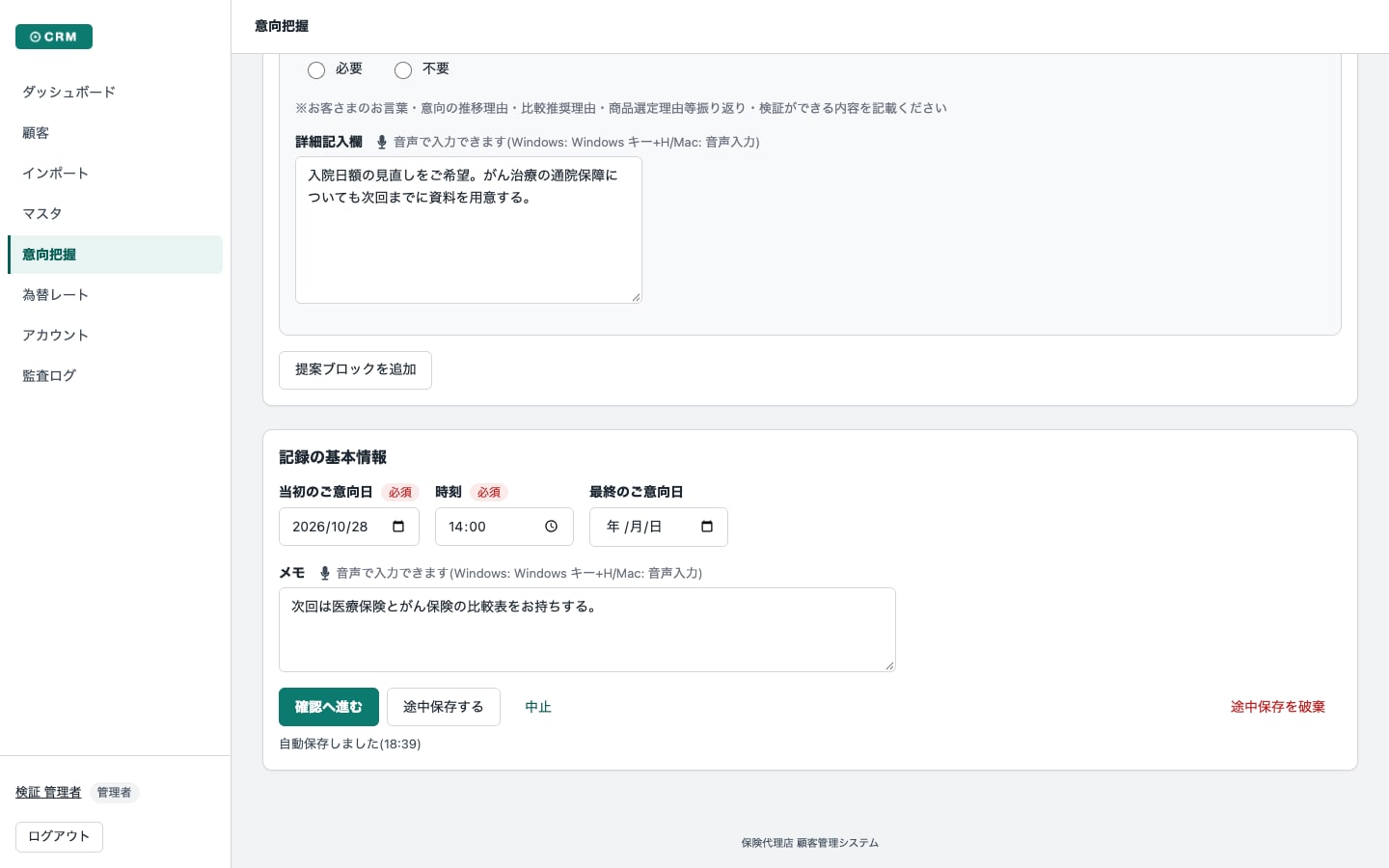
Task: Click 必須 badge next to 当初のご意向日
Action: [400, 492]
